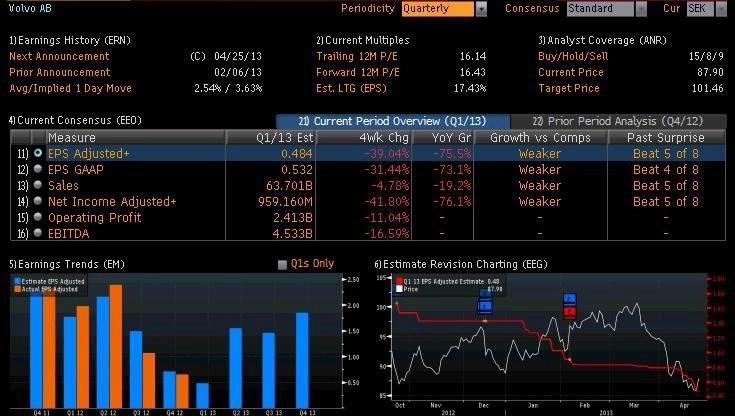Select the EPS Adjusted+ radio button
Screen dimensions: 735x416
[x=38, y=153]
